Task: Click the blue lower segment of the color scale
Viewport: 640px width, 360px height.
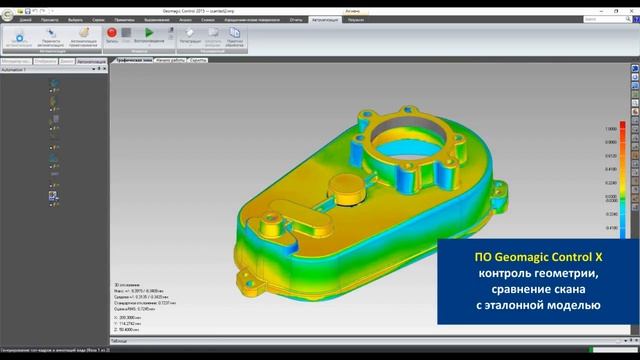Action: pos(622,233)
